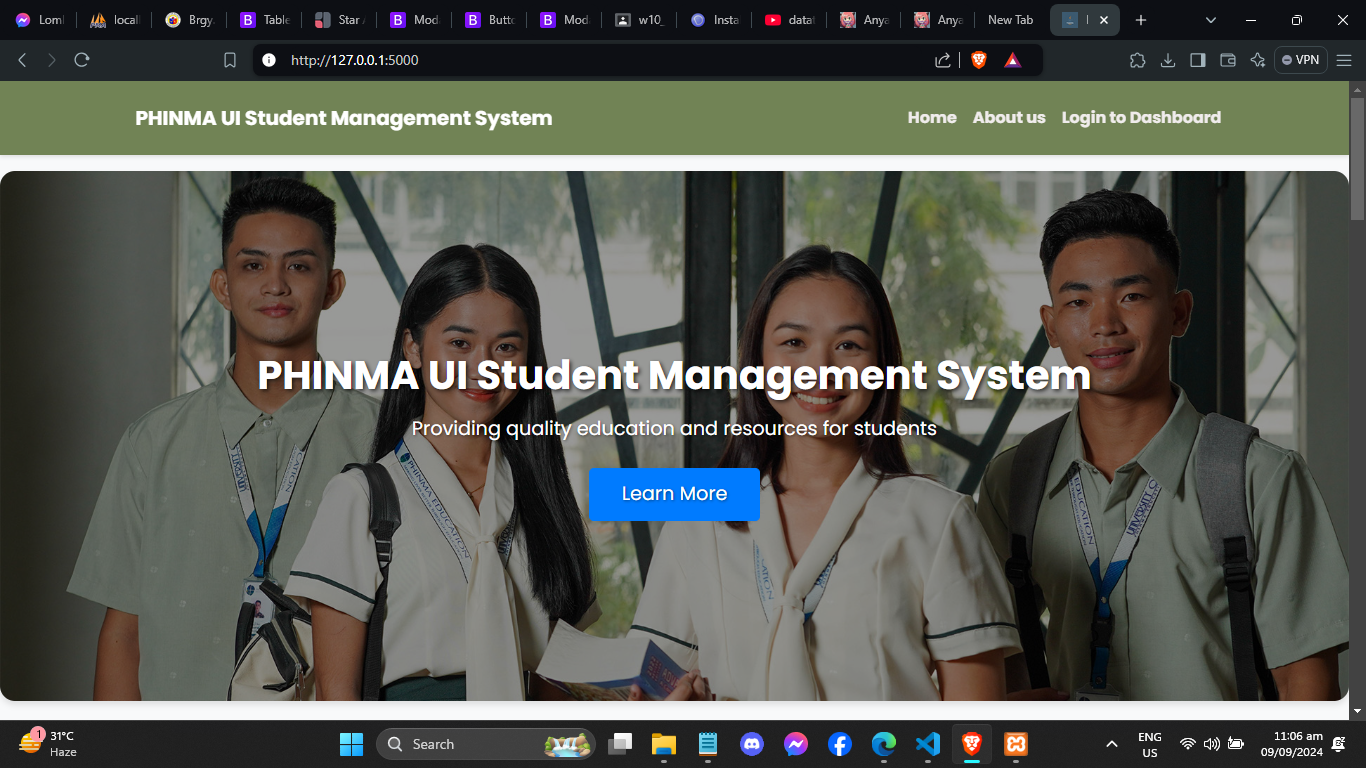This screenshot has width=1366, height=768.
Task: Reload the current page
Action: tap(82, 60)
